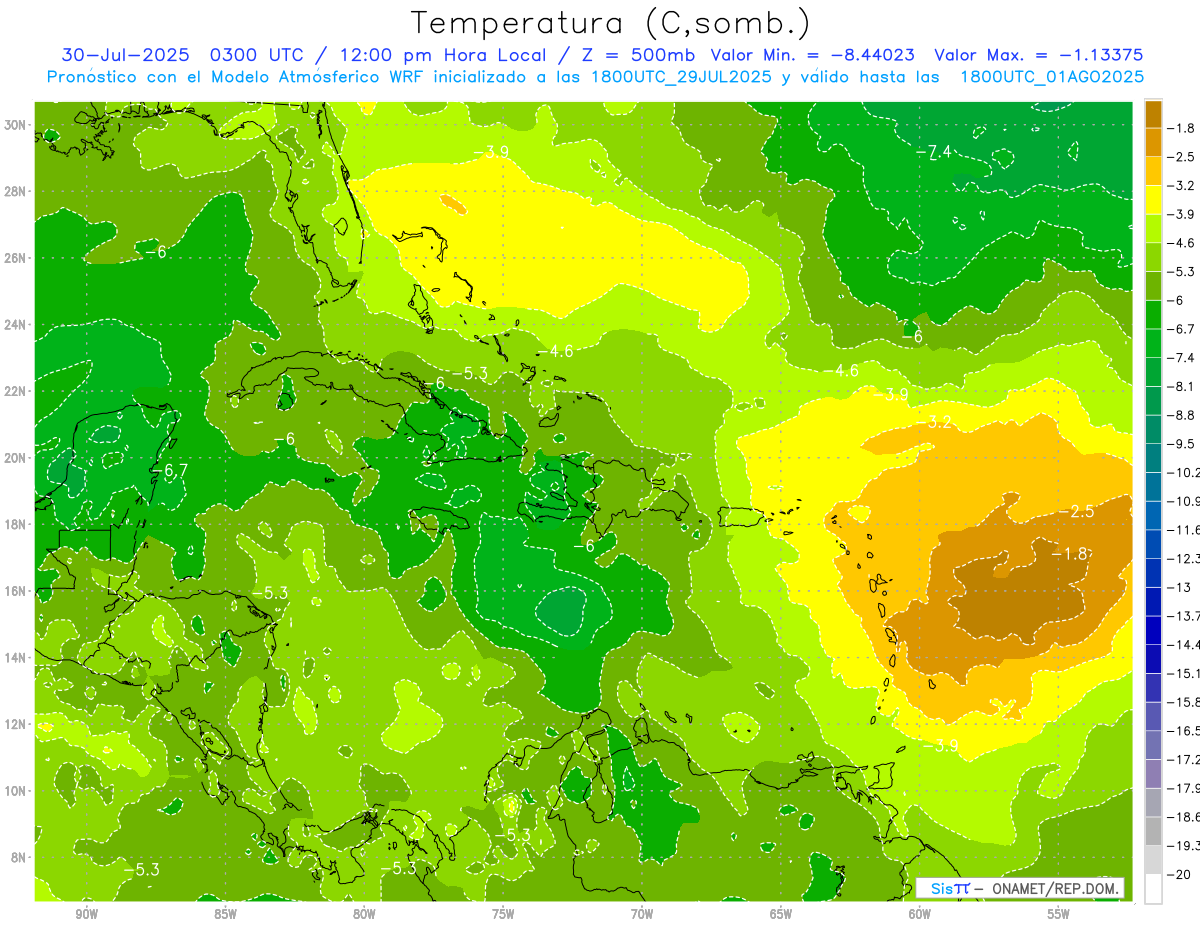1200x927 pixels.
Task: Click the 55W longitude axis label
Action: pos(1059,914)
